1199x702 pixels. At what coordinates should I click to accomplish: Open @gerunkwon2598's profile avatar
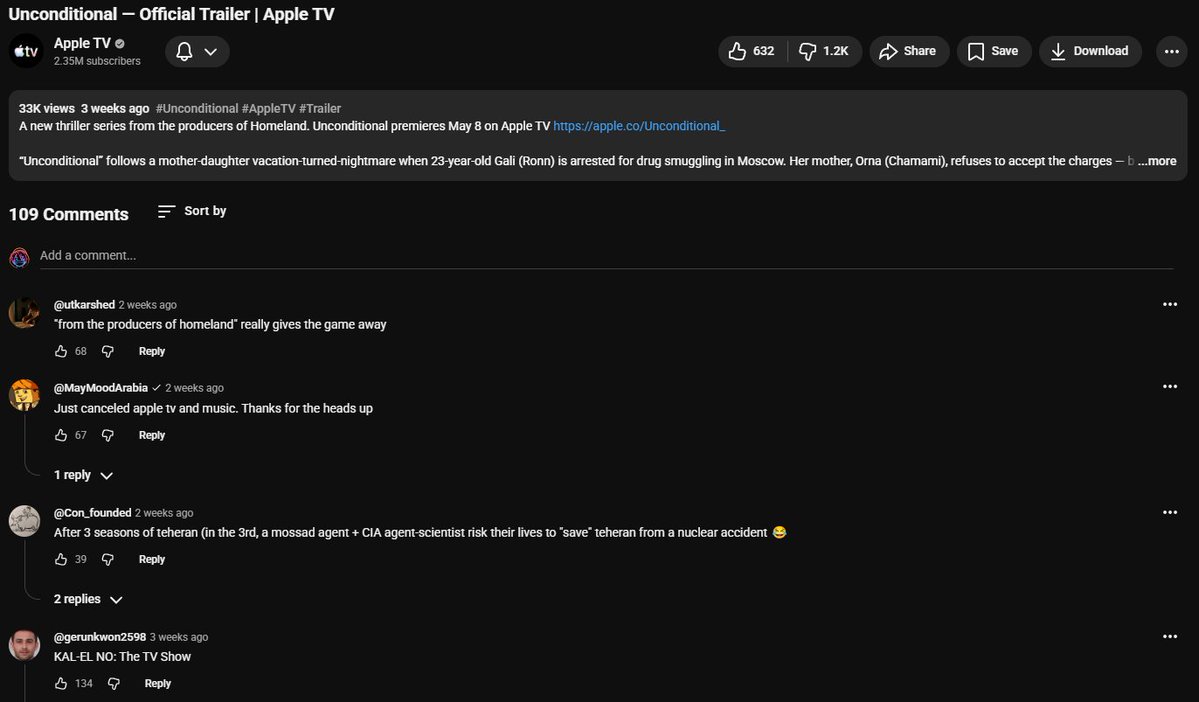[x=24, y=645]
